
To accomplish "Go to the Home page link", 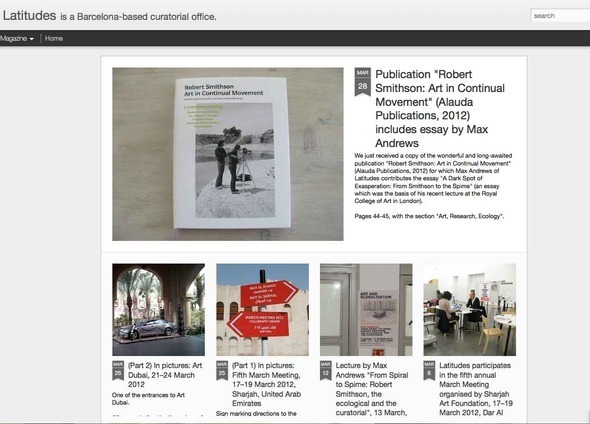I will coord(54,38).
